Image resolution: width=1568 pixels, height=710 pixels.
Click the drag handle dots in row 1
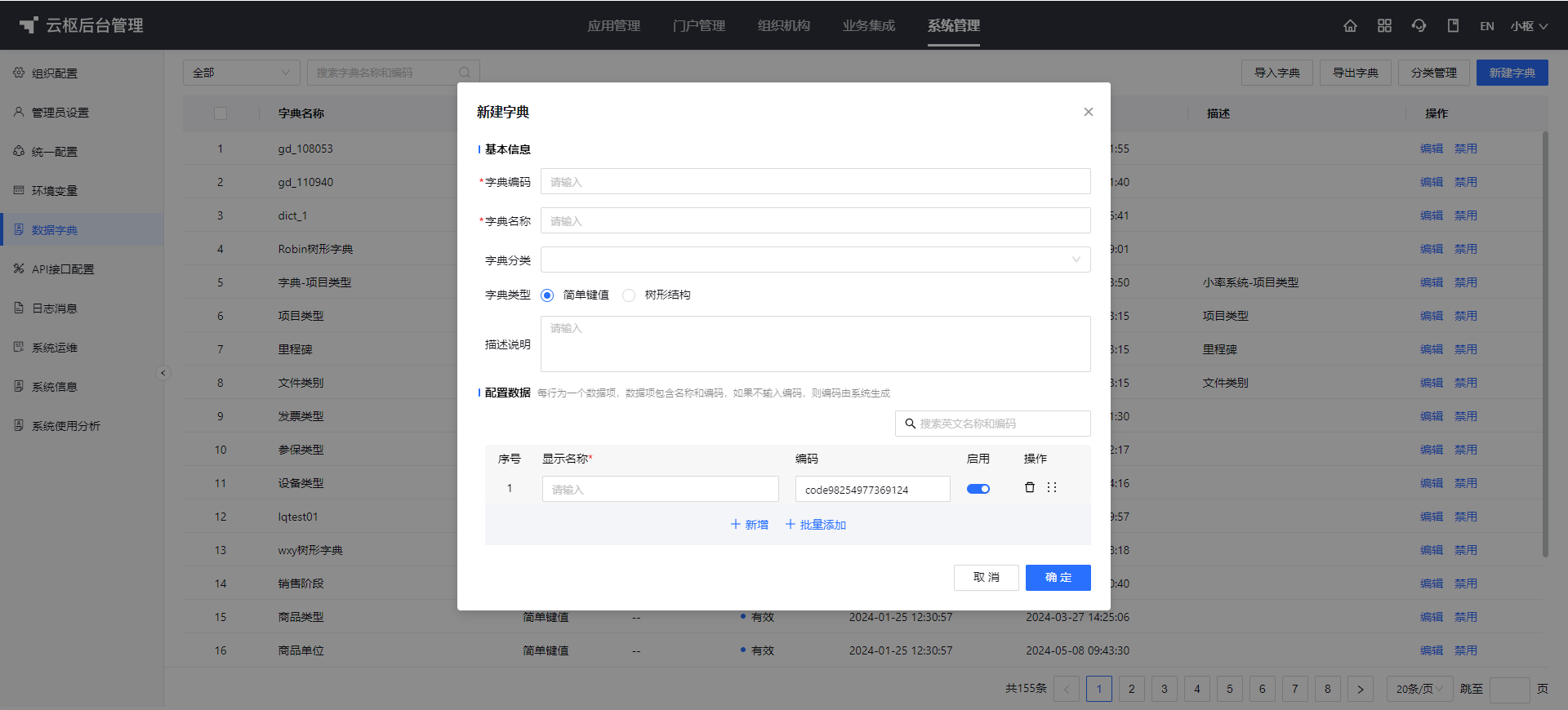1052,487
